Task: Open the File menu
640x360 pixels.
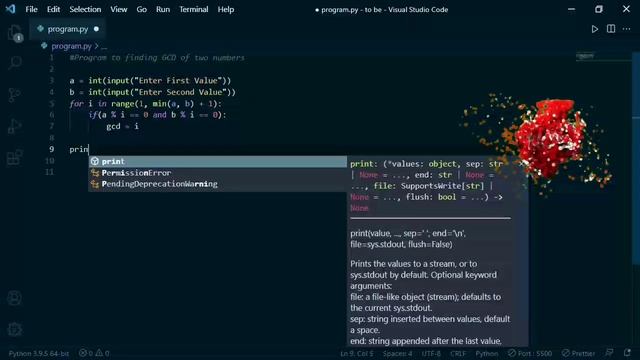Action: tap(31, 9)
